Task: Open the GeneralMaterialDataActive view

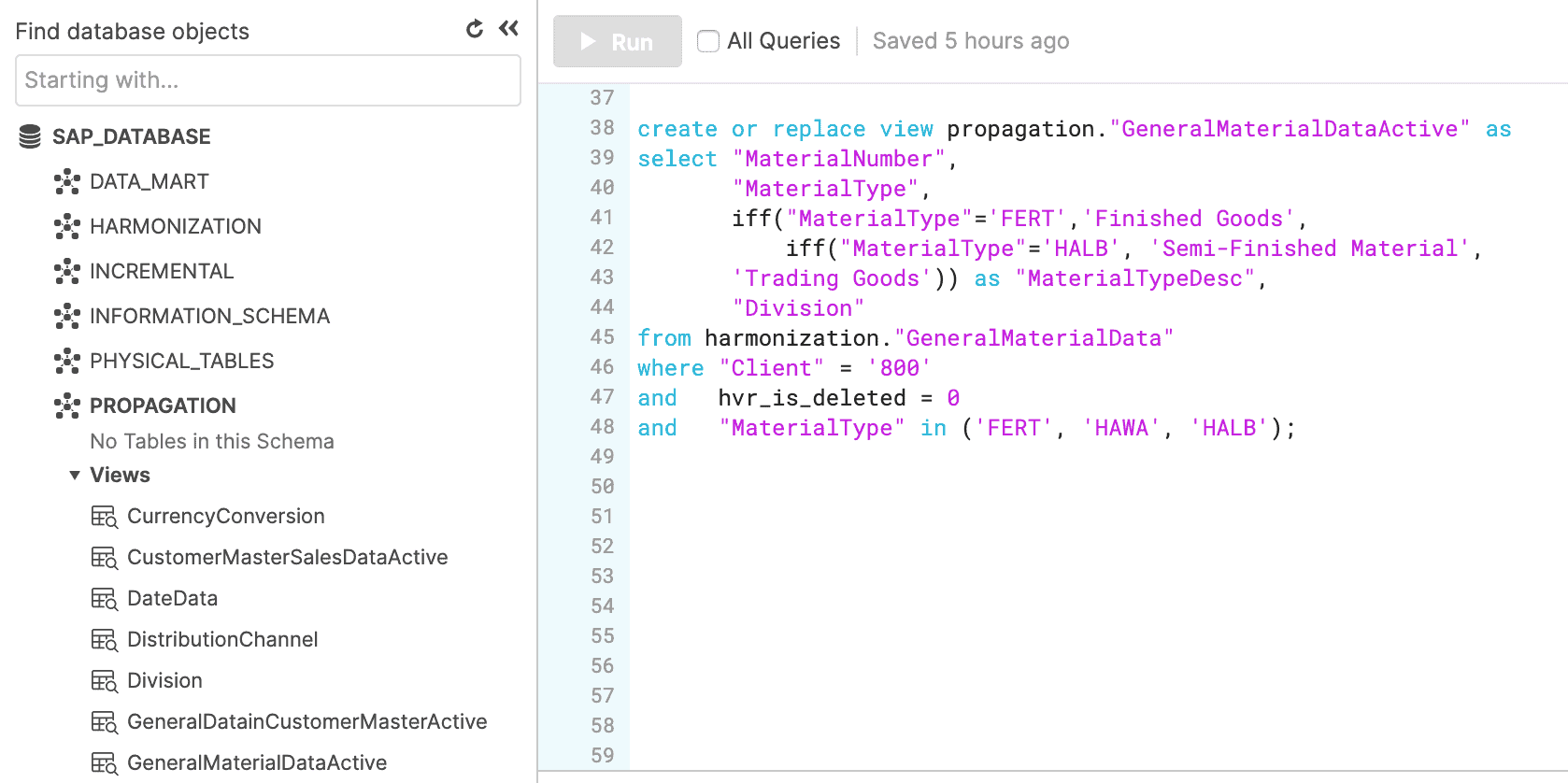Action: tap(256, 763)
